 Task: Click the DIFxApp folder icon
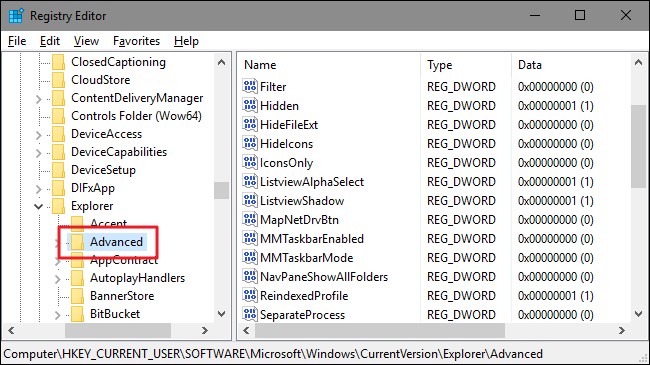tap(58, 188)
